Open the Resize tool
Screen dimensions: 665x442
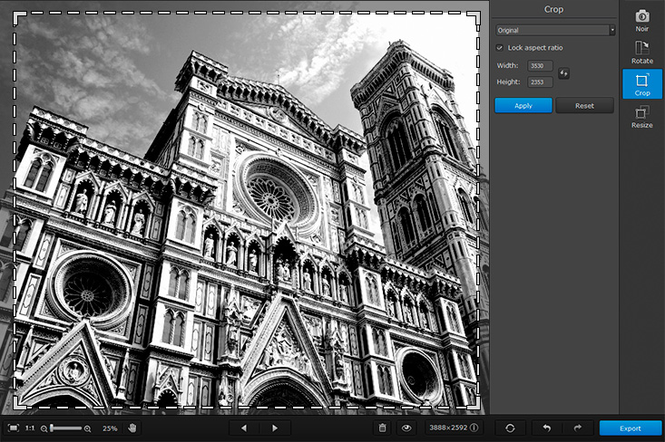[642, 117]
